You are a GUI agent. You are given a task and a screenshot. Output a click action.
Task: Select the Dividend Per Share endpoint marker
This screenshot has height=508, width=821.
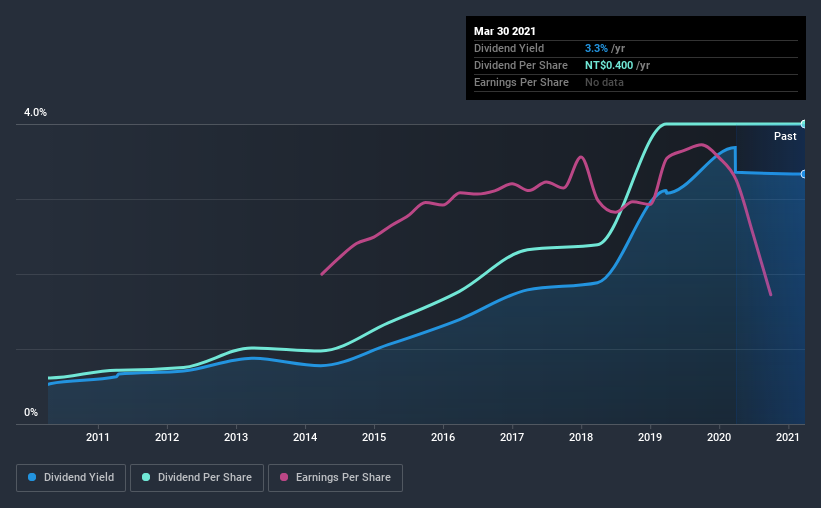point(804,124)
